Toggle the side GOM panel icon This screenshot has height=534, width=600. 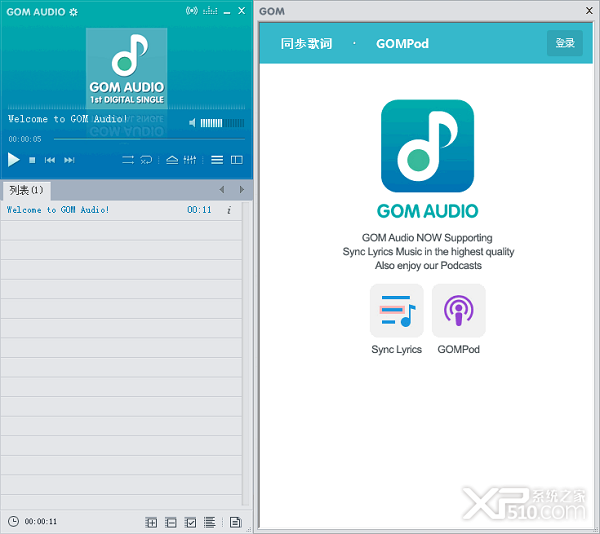[237, 160]
